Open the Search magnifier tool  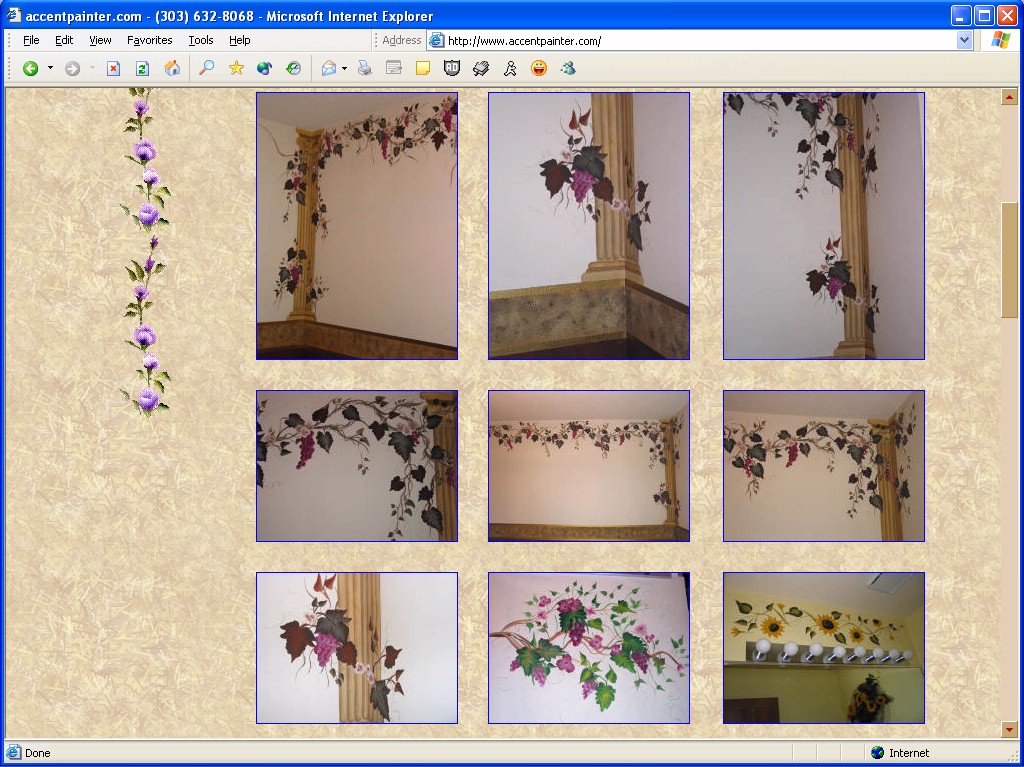(207, 68)
